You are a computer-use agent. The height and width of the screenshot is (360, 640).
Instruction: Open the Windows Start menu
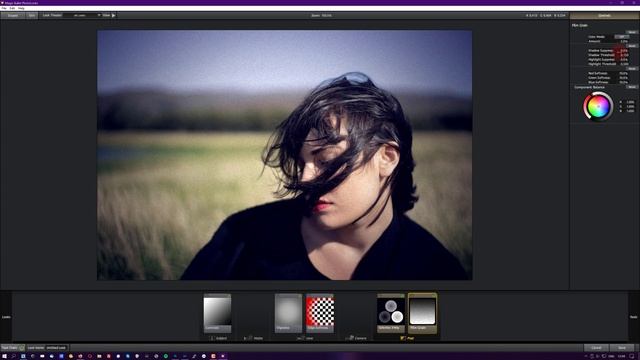click(x=4, y=356)
